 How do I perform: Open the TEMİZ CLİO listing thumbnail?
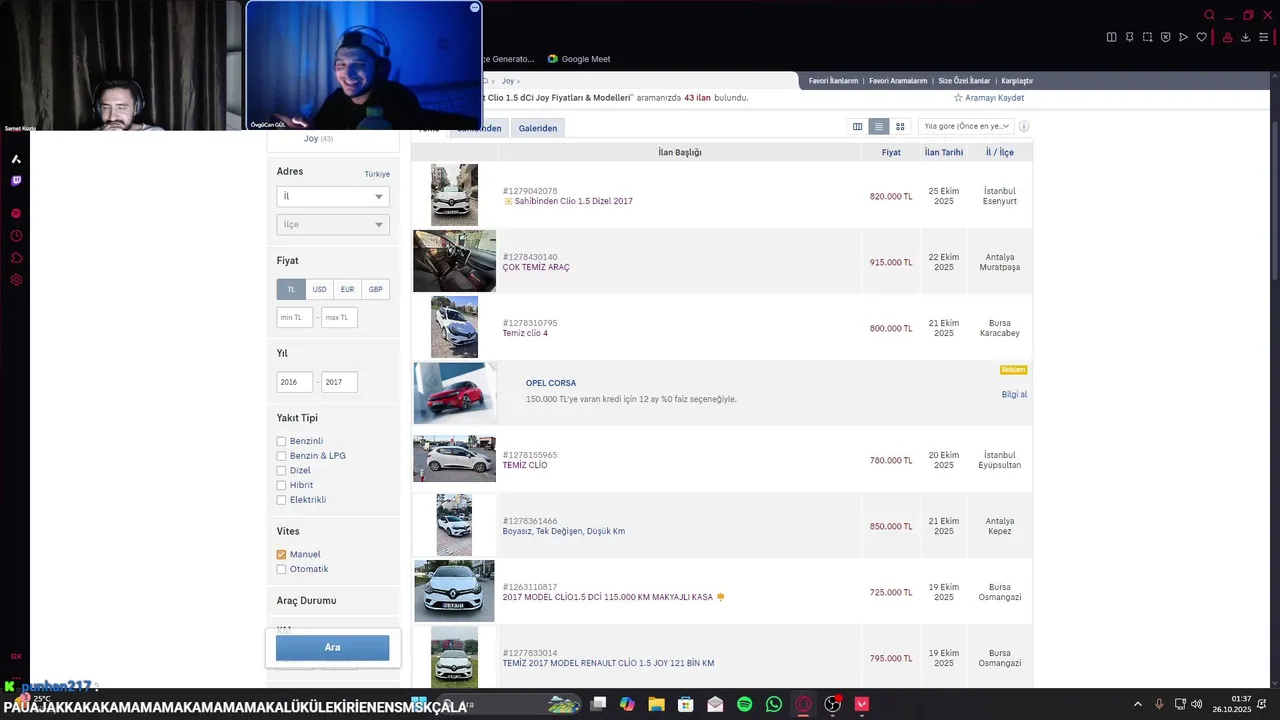pyautogui.click(x=454, y=459)
